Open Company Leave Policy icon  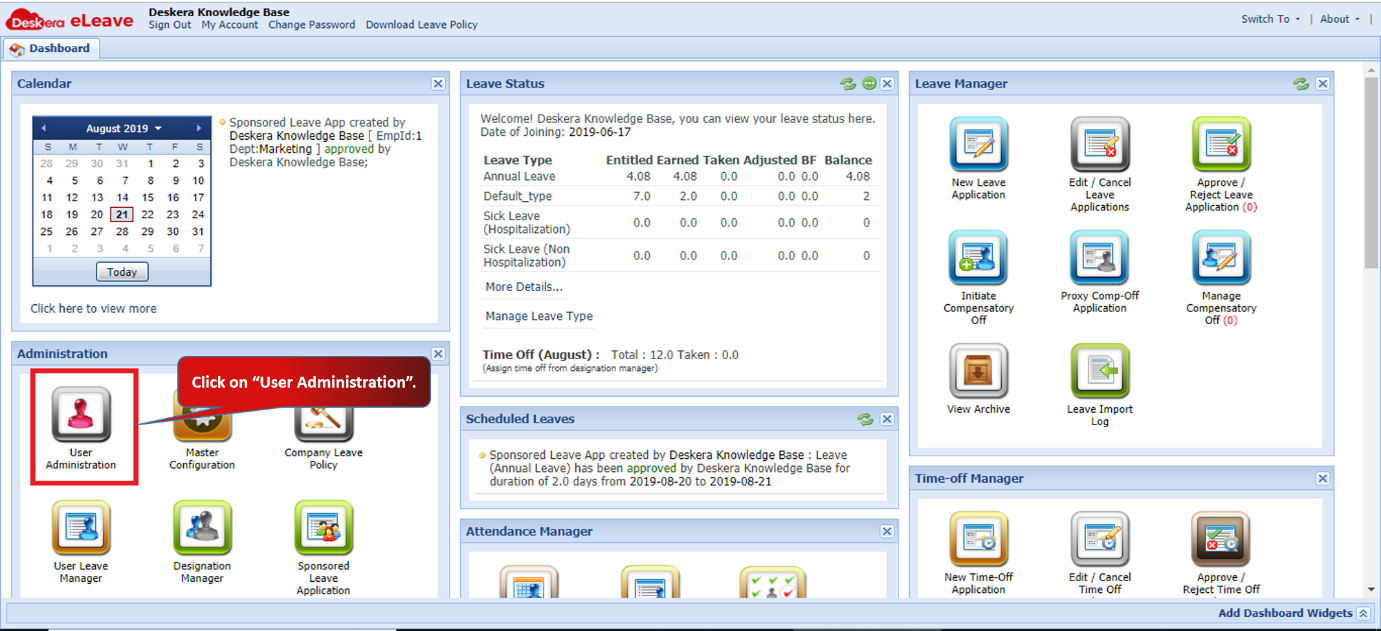coord(323,414)
